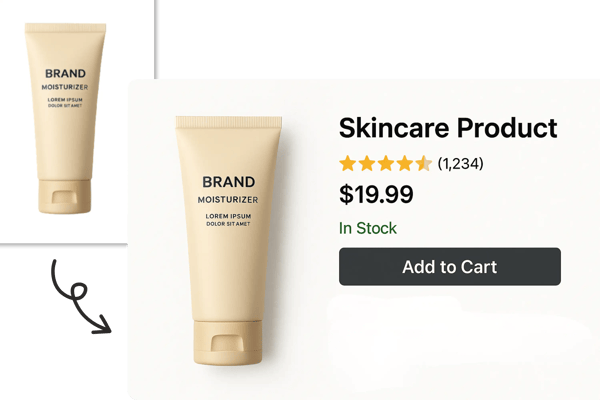Click the Skincare Product title
Image resolution: width=600 pixels, height=400 pixels.
[448, 128]
